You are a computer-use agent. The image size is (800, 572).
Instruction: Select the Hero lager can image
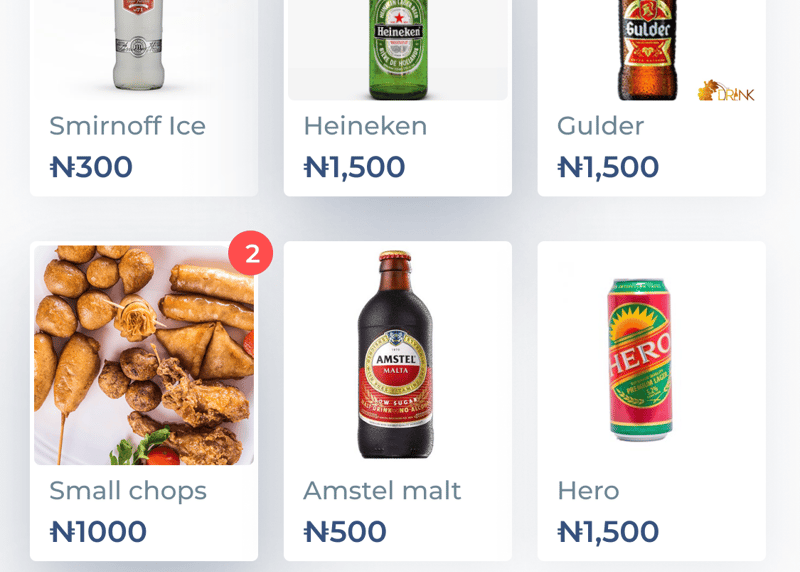[640, 357]
